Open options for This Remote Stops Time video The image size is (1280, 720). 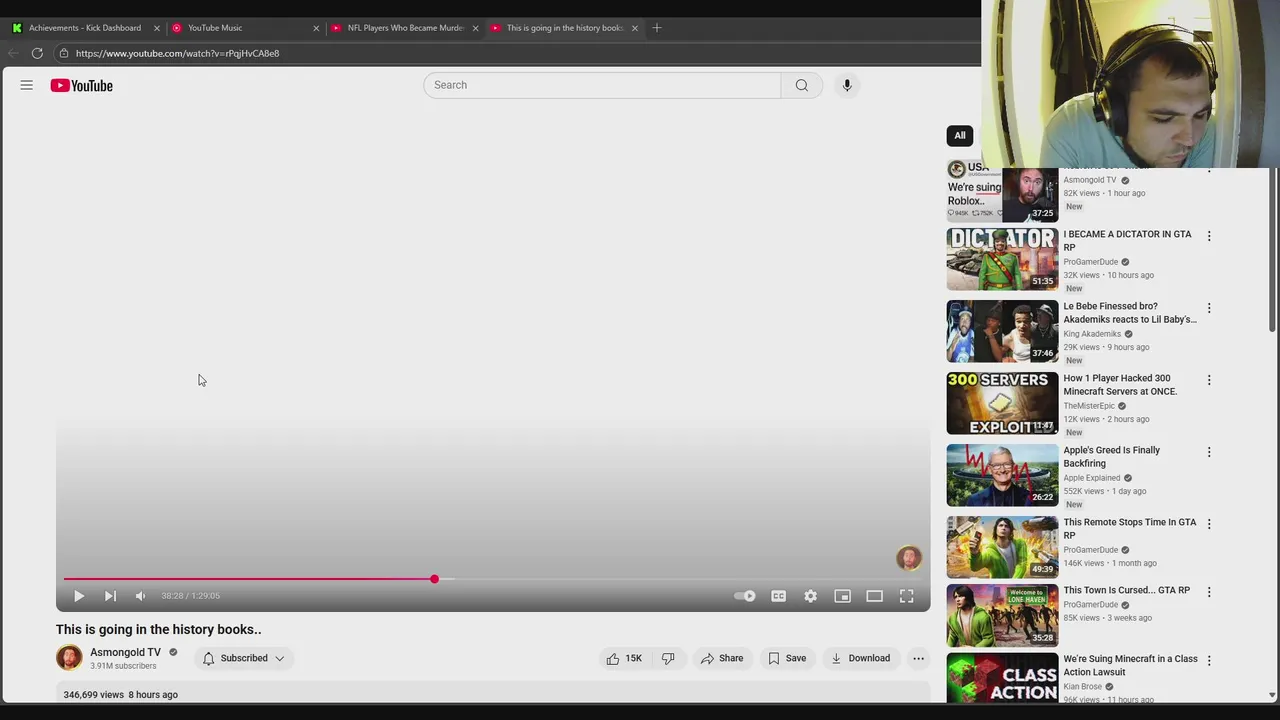(x=1209, y=524)
